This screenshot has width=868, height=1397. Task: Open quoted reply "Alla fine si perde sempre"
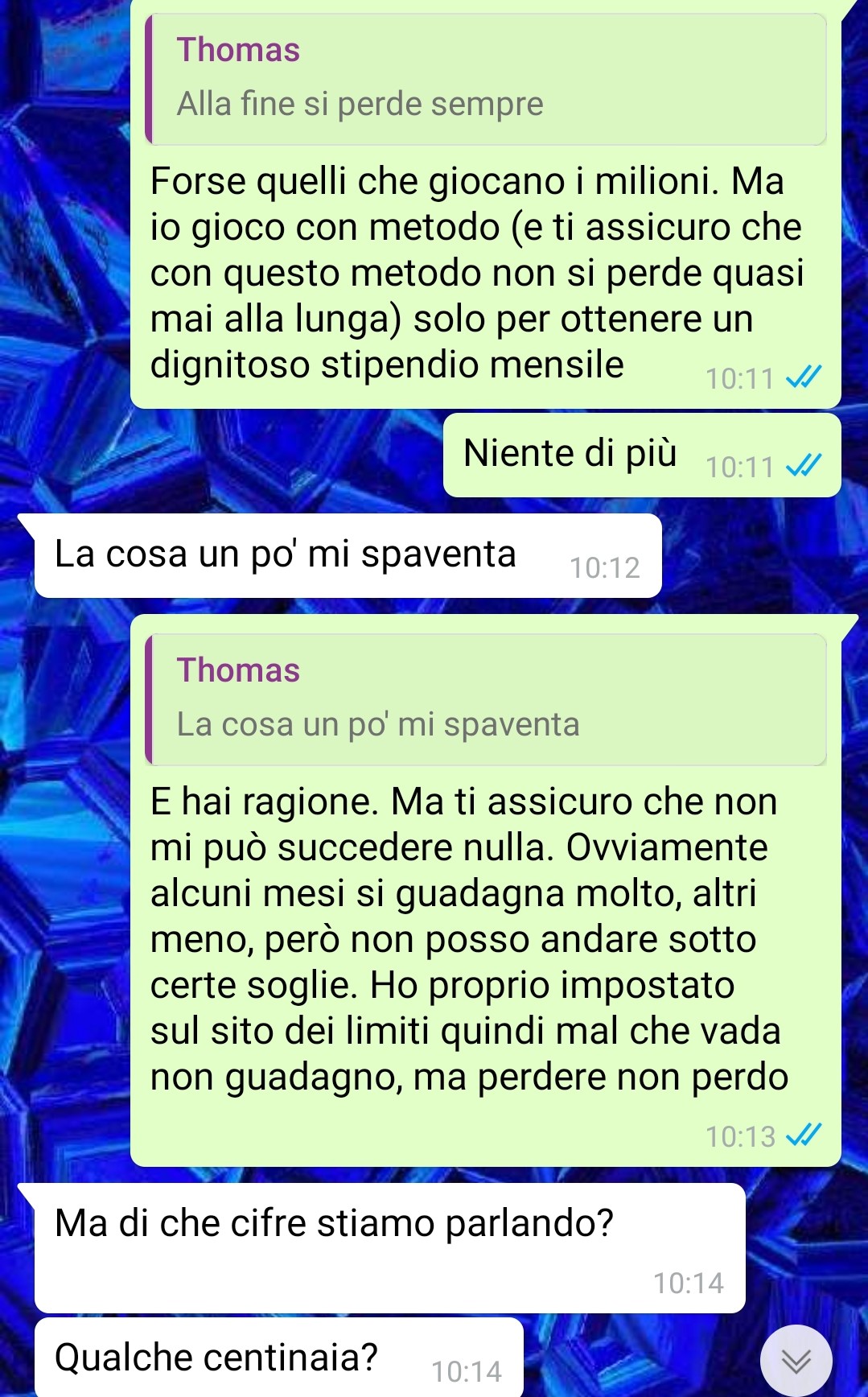486,79
